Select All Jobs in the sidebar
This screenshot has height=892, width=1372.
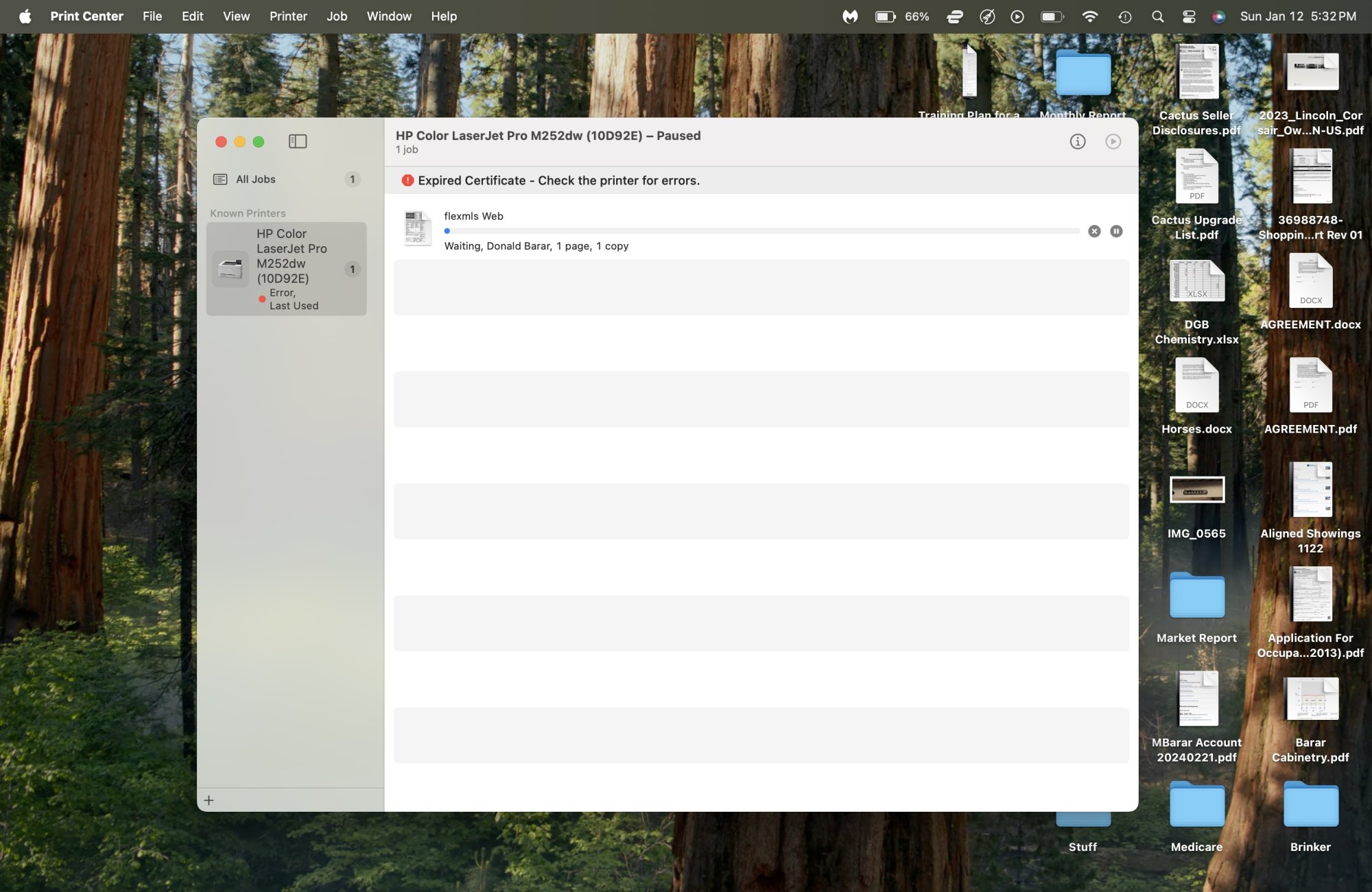point(255,179)
